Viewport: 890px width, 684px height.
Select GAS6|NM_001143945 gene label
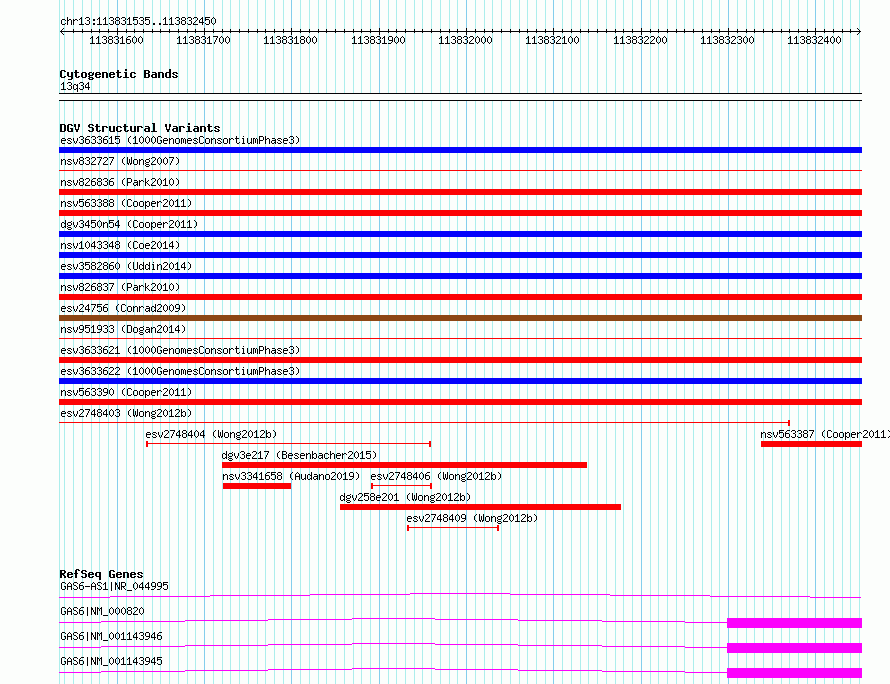(x=111, y=661)
